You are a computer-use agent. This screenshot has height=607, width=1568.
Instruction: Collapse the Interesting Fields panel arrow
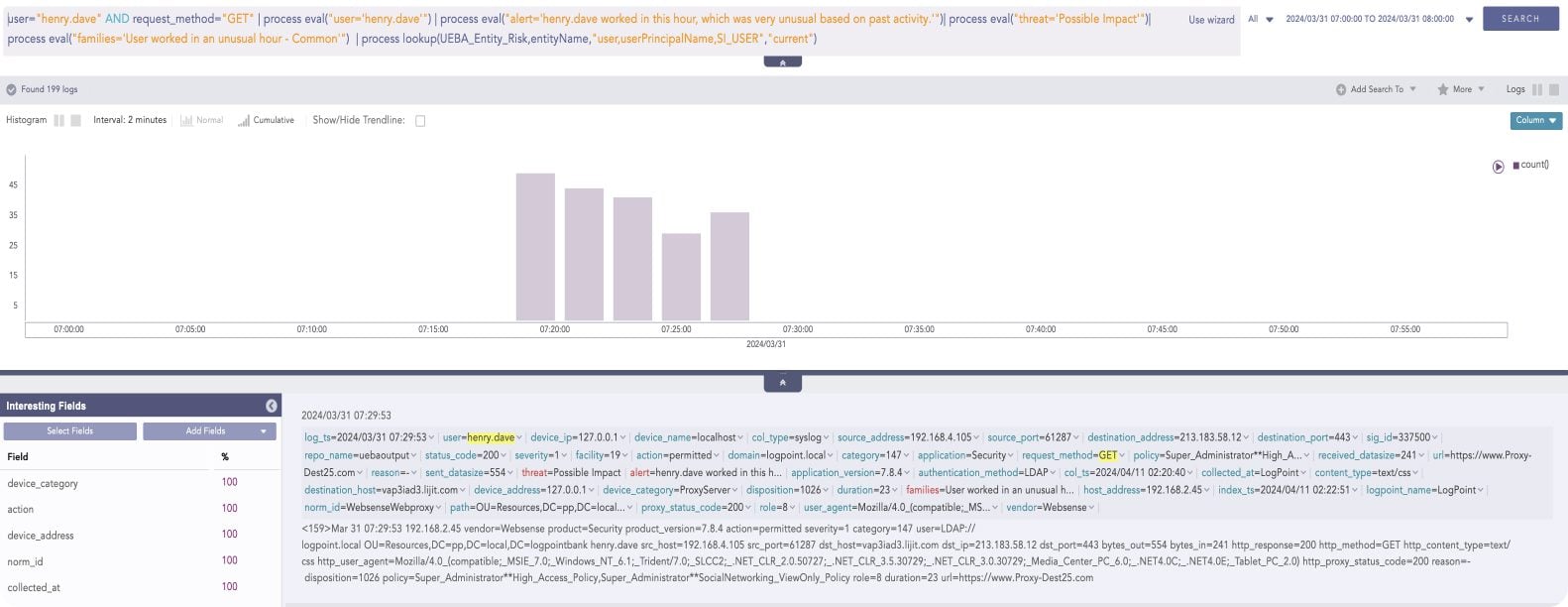(272, 406)
